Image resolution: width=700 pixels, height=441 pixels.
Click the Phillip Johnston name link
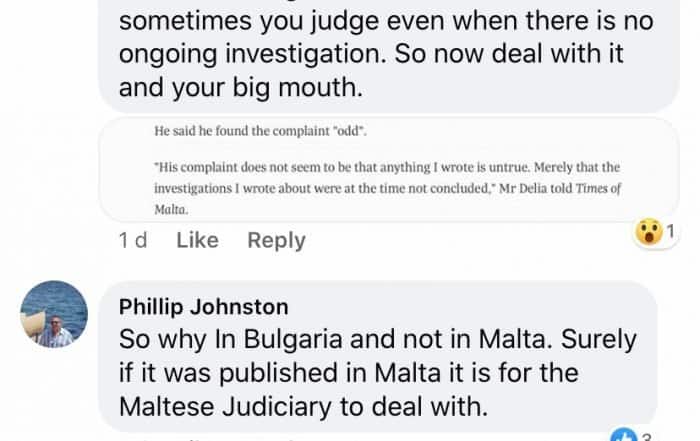(x=203, y=306)
